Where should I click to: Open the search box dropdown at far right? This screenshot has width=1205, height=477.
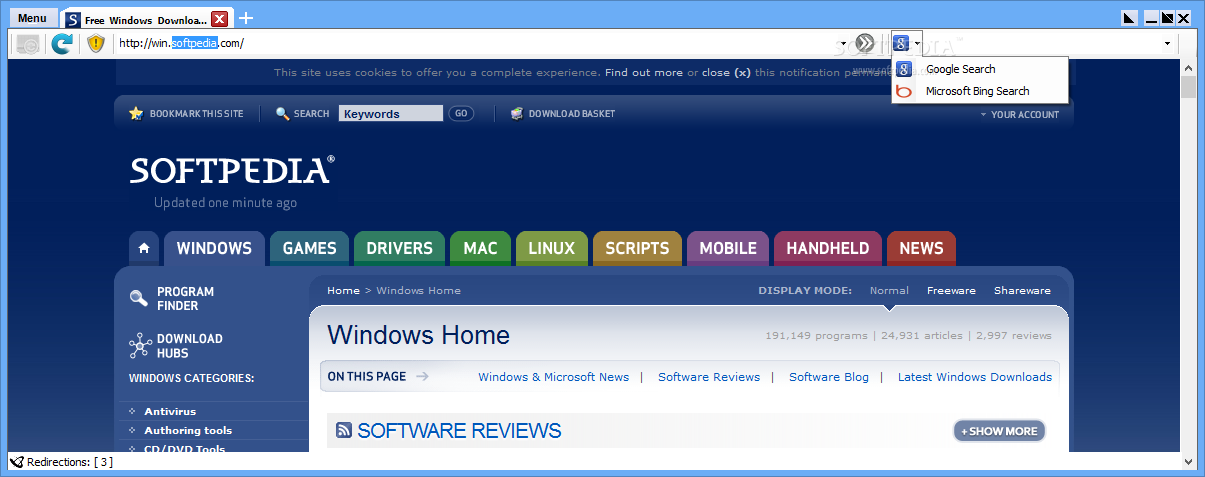tap(1167, 44)
